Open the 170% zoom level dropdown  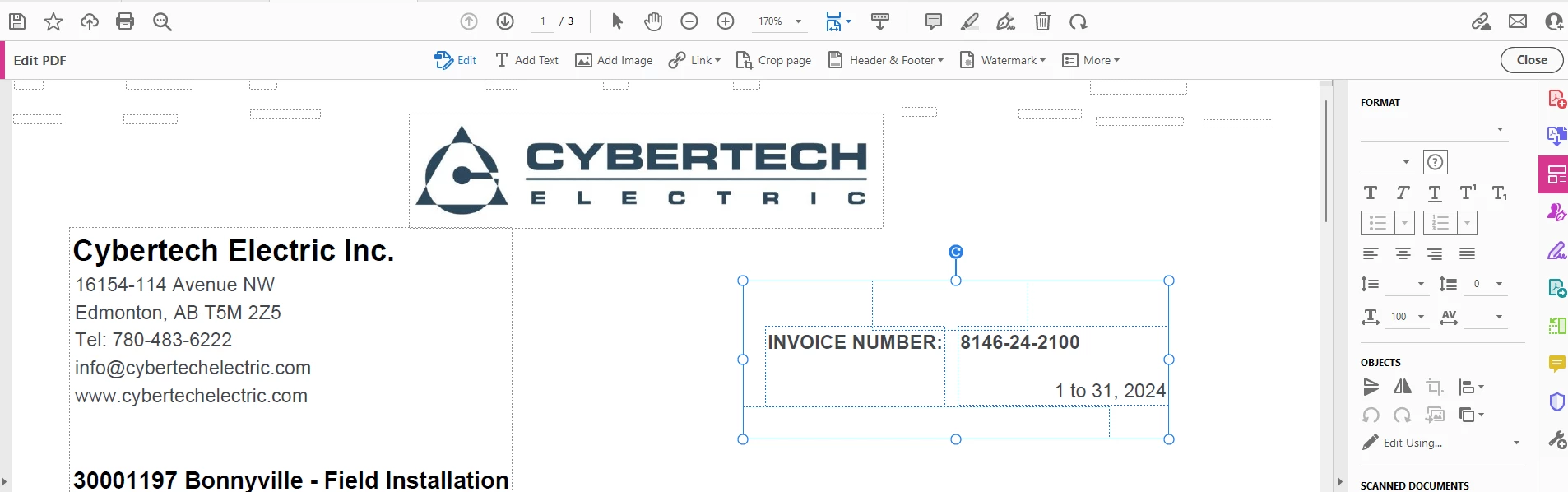pos(798,21)
